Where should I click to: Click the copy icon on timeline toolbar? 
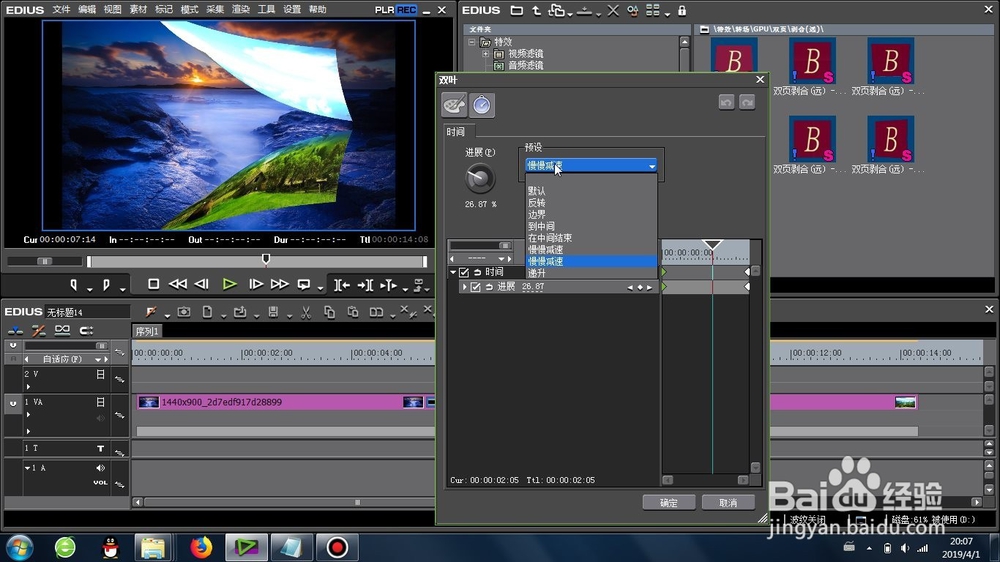tap(329, 312)
